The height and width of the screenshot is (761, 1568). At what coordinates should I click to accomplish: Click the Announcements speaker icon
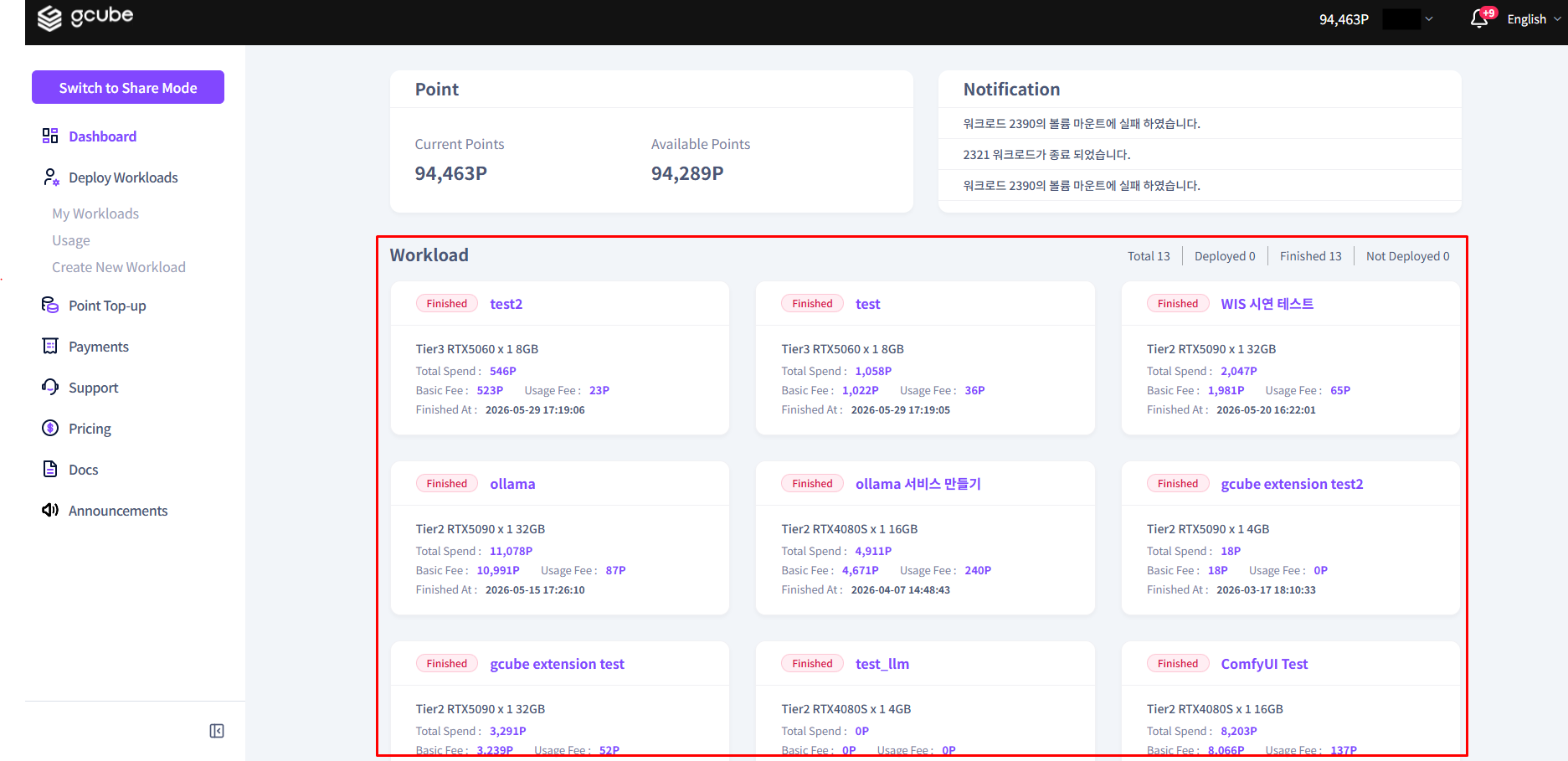[x=50, y=510]
